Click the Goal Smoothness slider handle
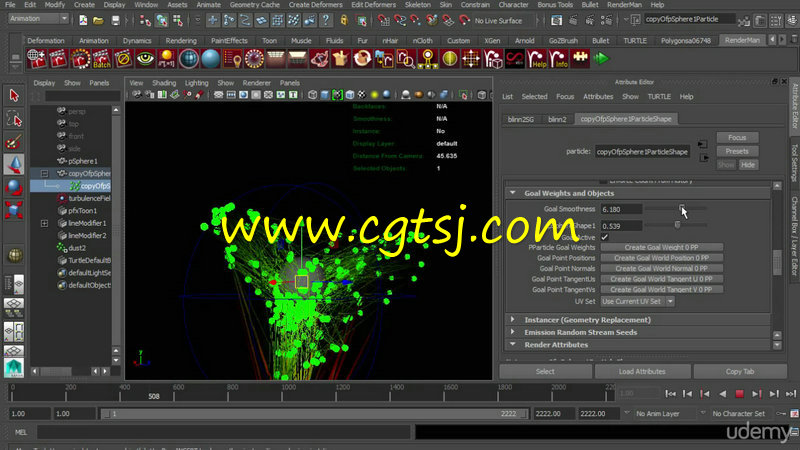 pos(682,208)
